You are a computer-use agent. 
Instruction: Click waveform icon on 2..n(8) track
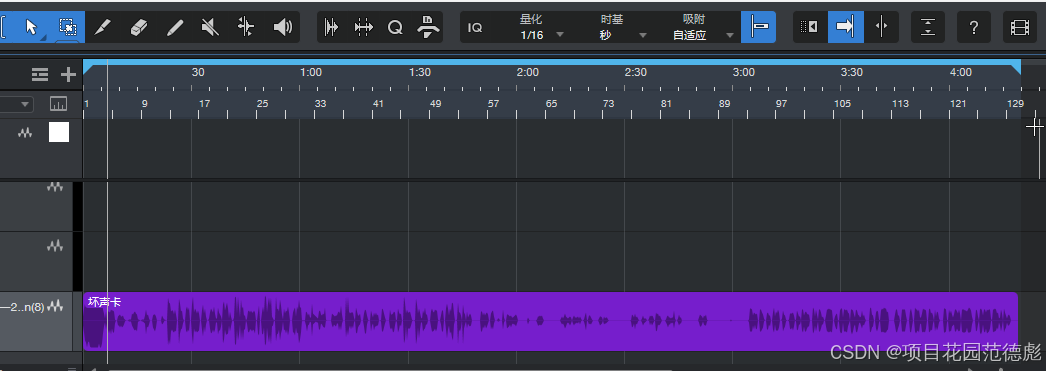pyautogui.click(x=55, y=306)
